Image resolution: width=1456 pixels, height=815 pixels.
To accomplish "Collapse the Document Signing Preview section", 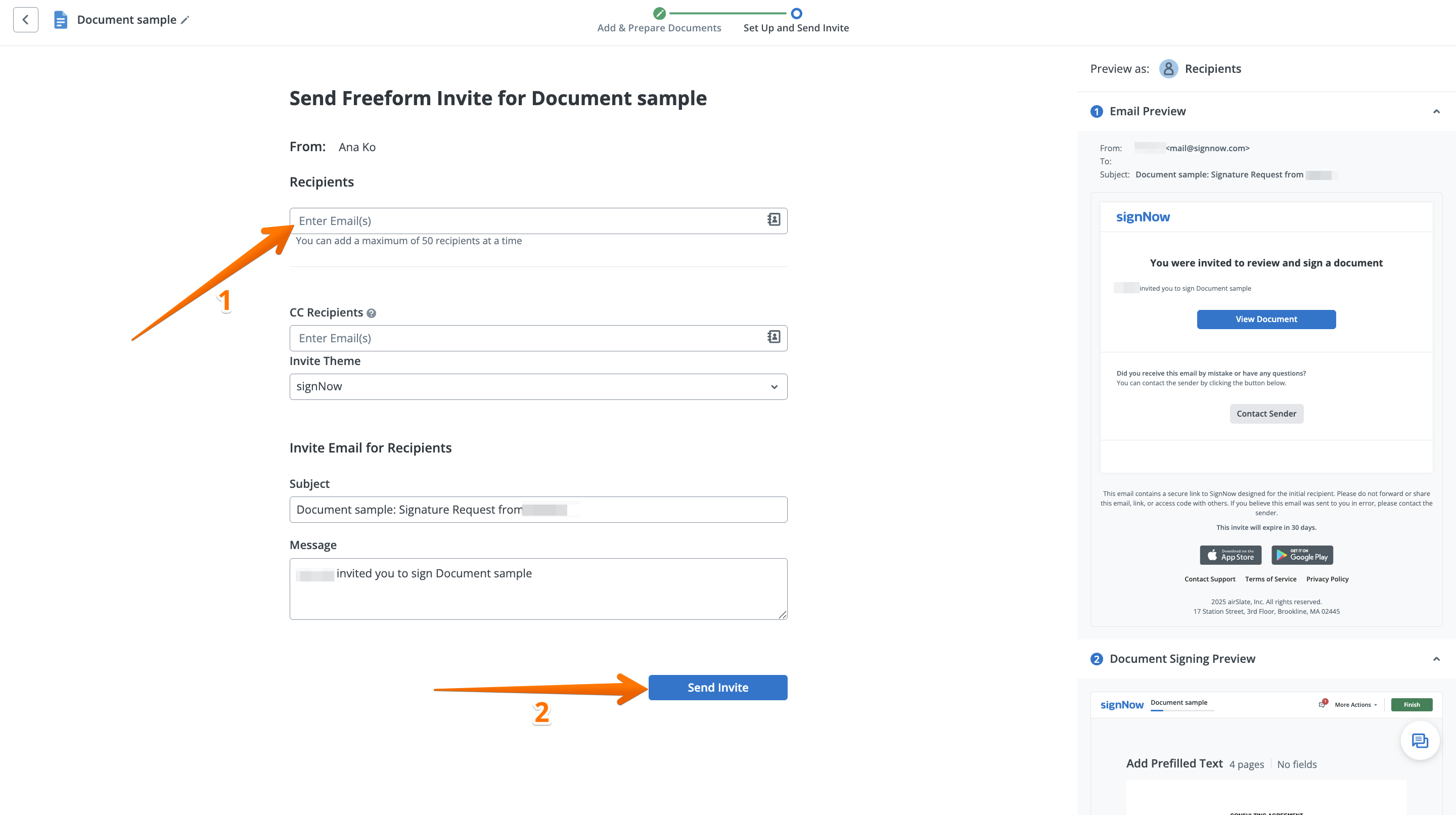I will click(x=1436, y=659).
